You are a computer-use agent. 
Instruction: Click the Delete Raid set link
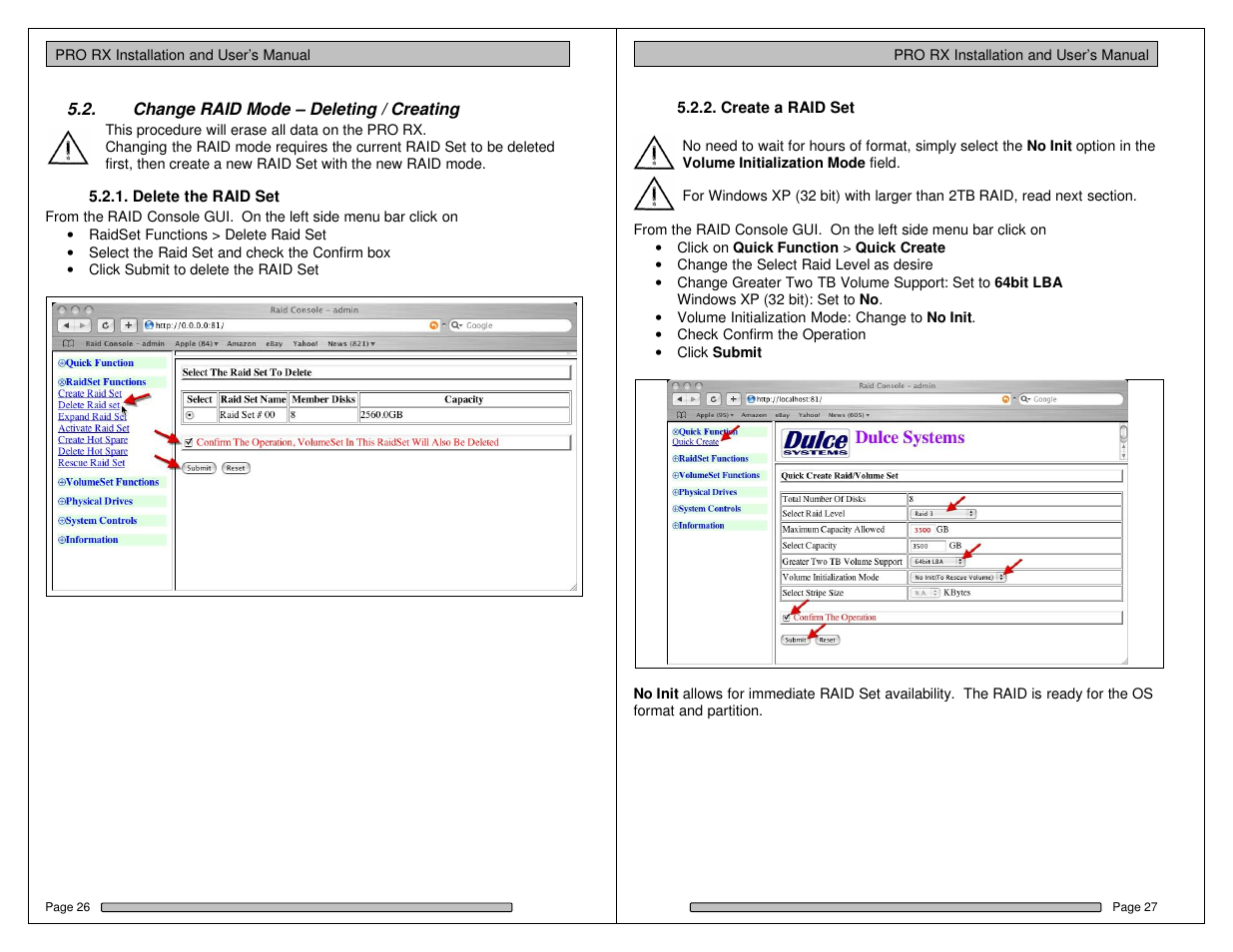(89, 405)
